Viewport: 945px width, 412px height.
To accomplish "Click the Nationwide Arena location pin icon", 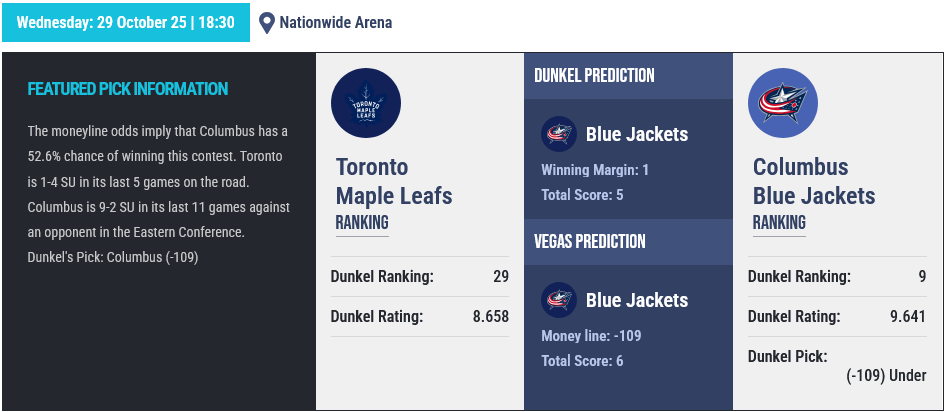I will pyautogui.click(x=266, y=22).
